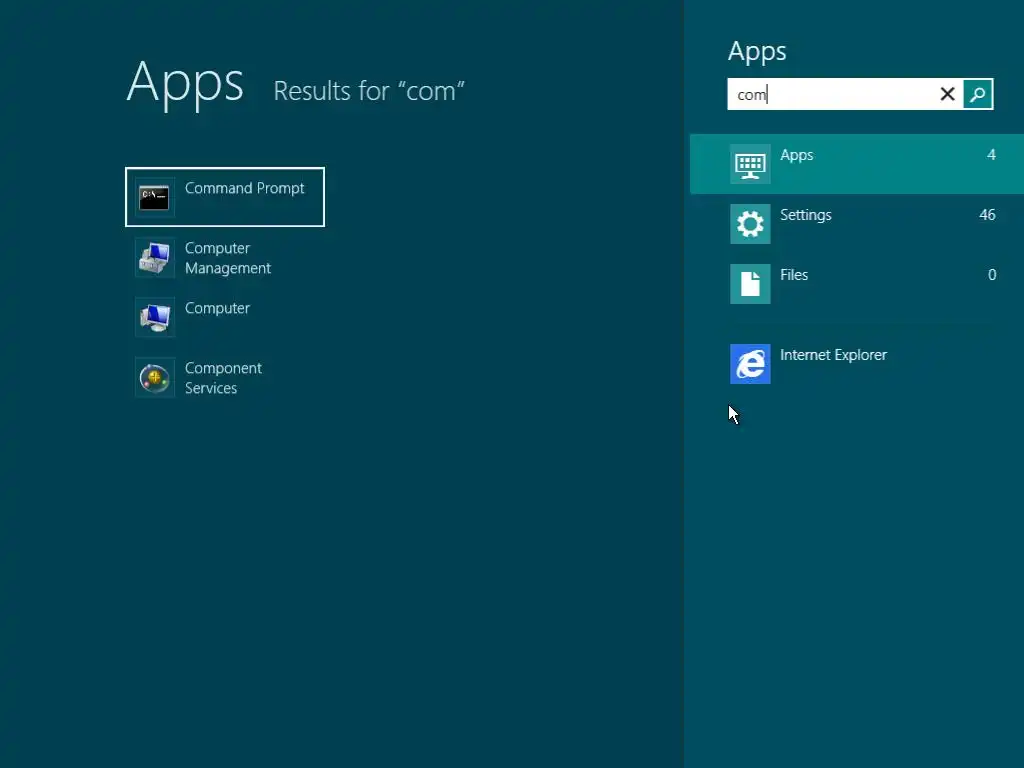Click the 'Component Services' label
This screenshot has width=1024, height=768.
223,378
